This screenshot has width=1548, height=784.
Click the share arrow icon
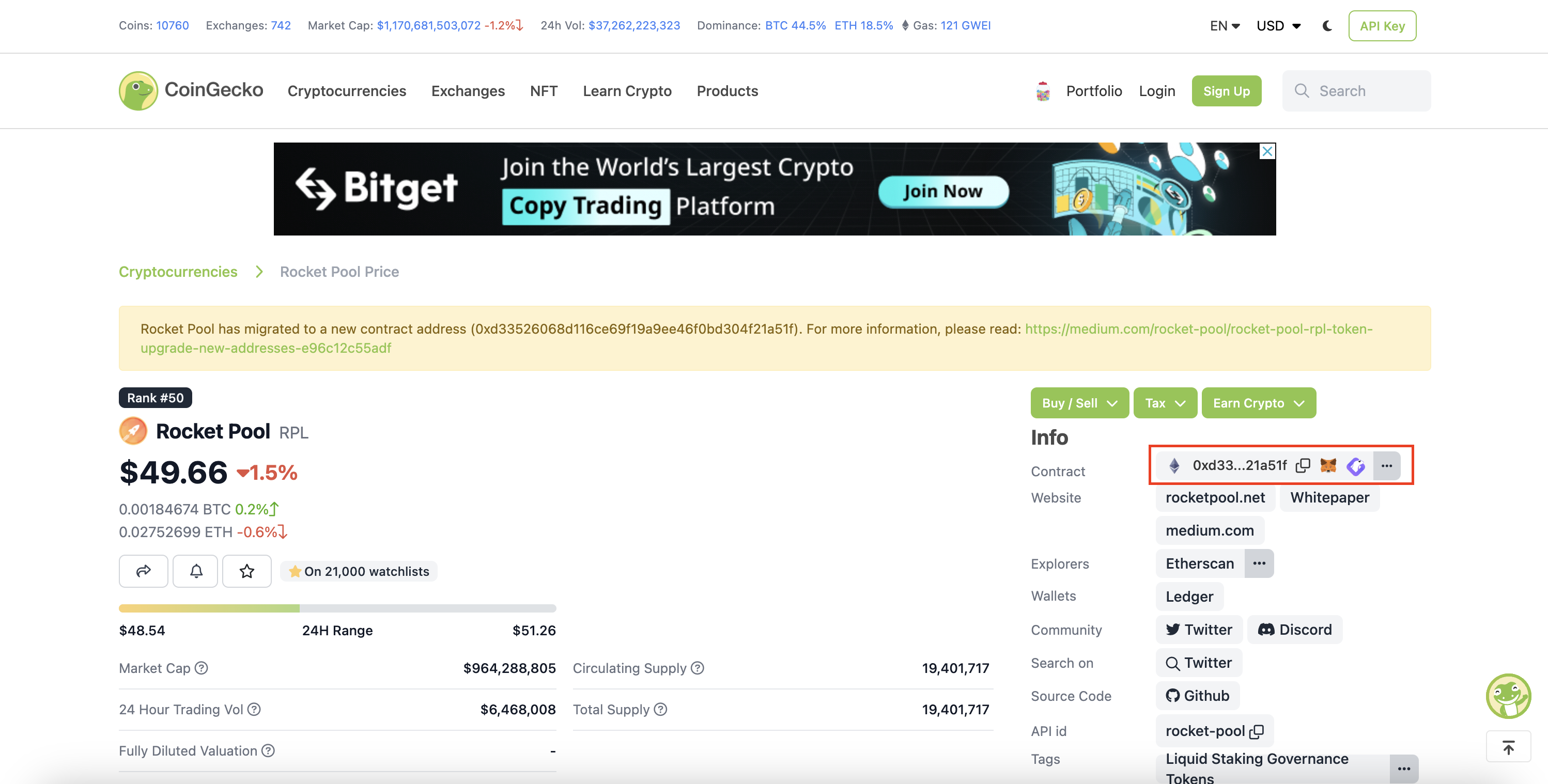(143, 571)
